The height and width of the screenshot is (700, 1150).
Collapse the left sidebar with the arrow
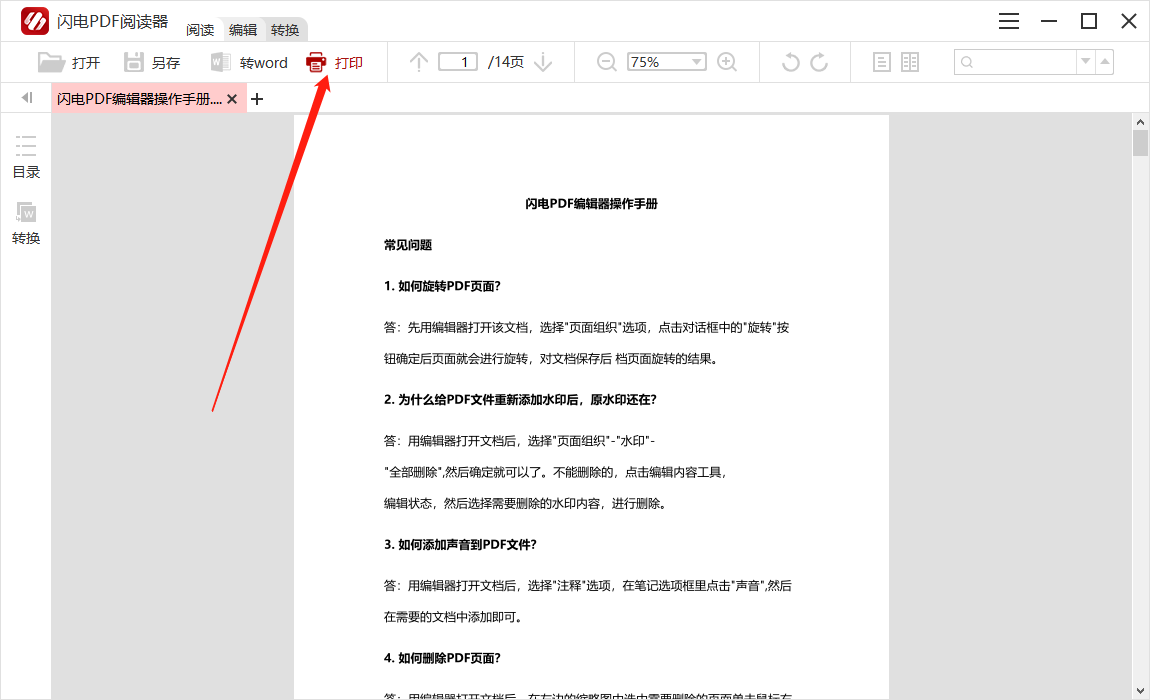coord(25,97)
